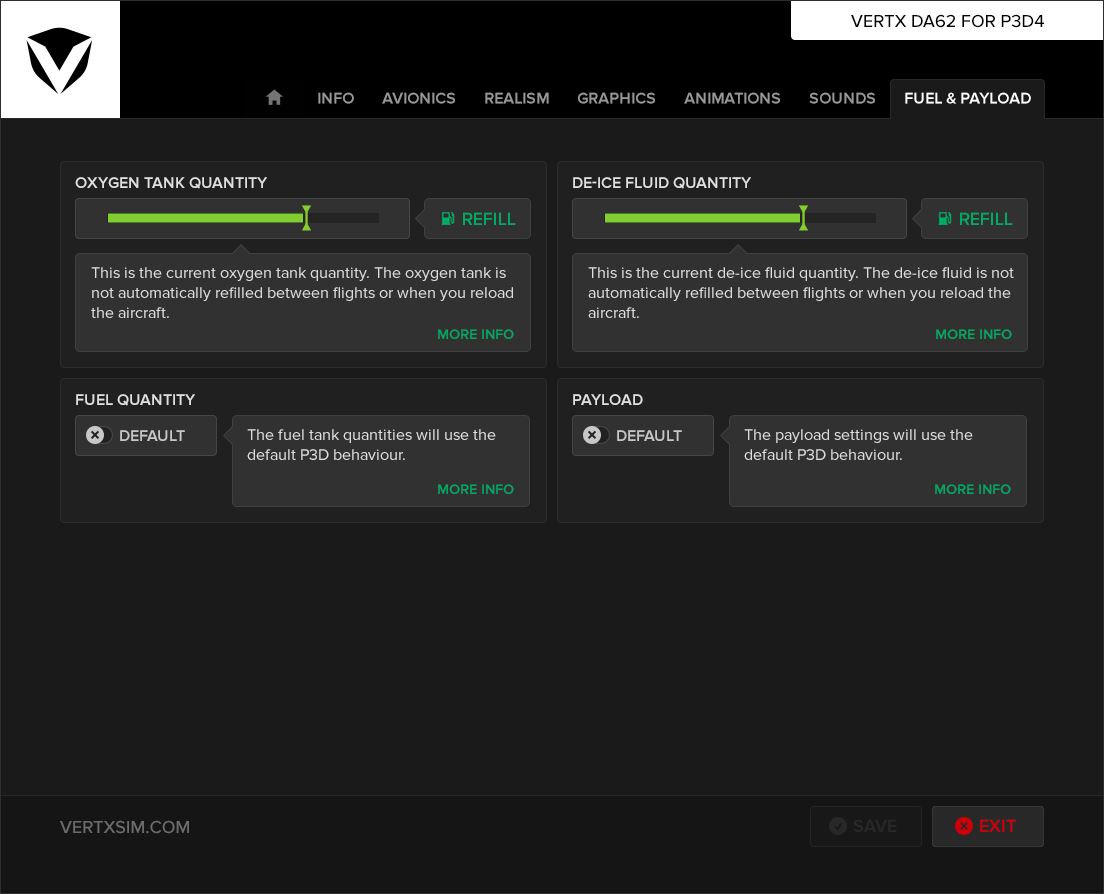Open the INFO tab
This screenshot has width=1104, height=894.
(335, 99)
